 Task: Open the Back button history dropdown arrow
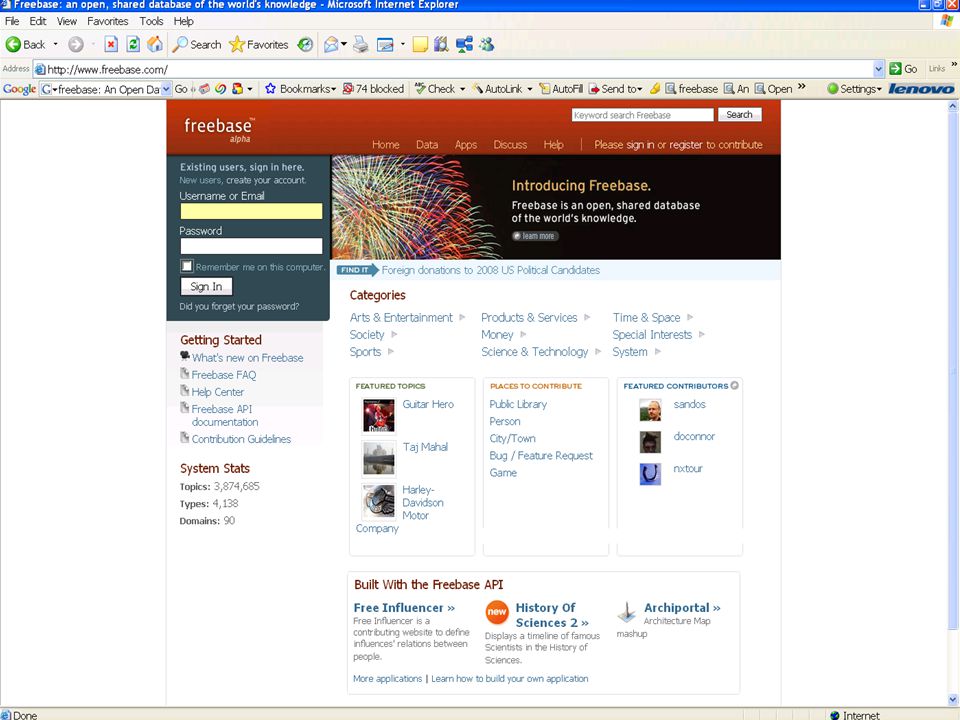[55, 44]
